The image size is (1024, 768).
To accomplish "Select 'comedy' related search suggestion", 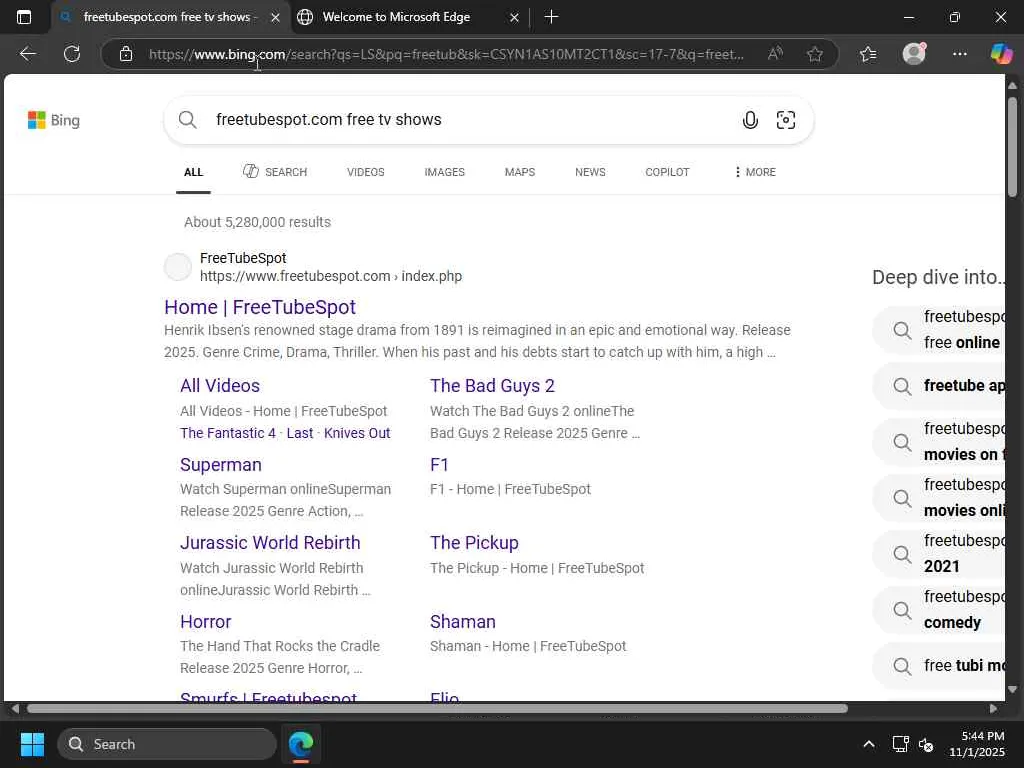I will (939, 610).
